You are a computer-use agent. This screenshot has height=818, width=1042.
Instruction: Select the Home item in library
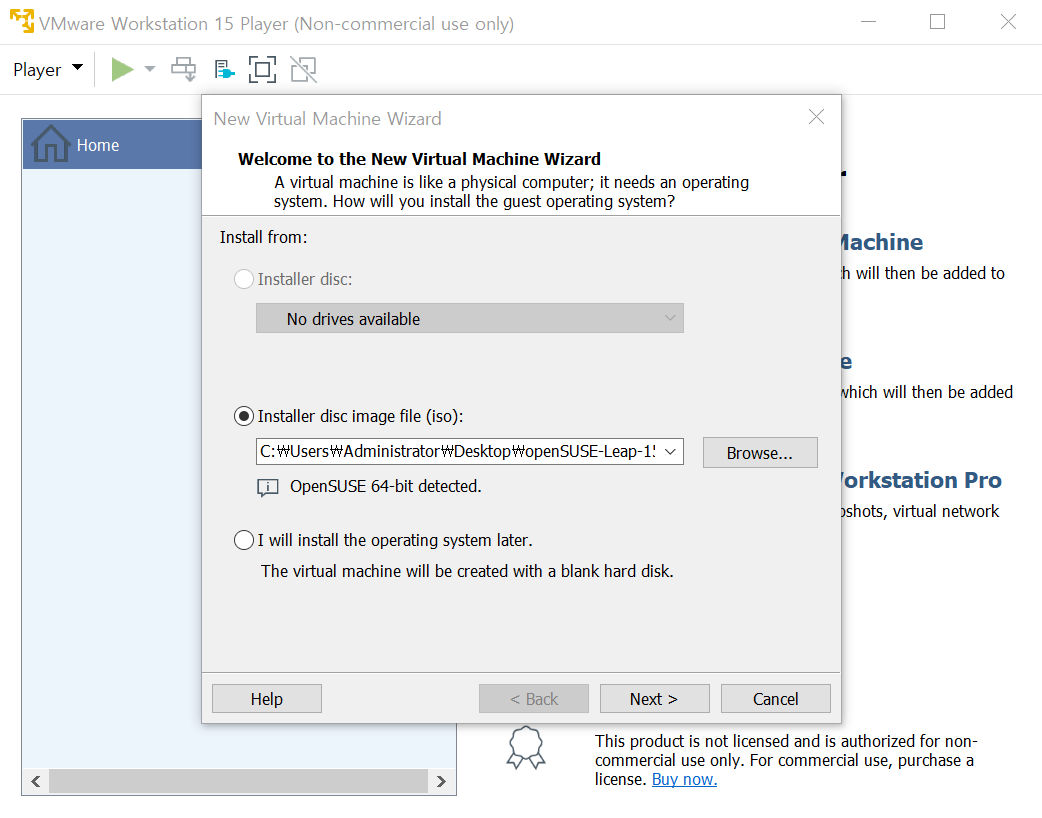112,145
